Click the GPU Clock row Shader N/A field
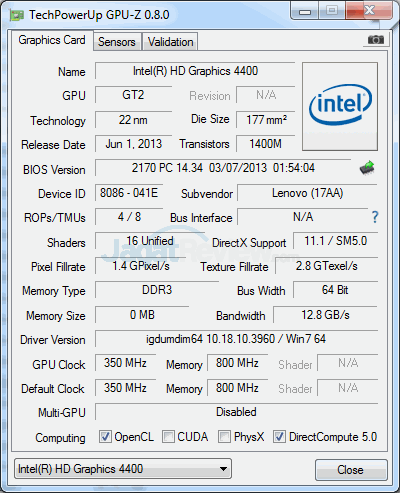The image size is (400, 493). (x=348, y=363)
